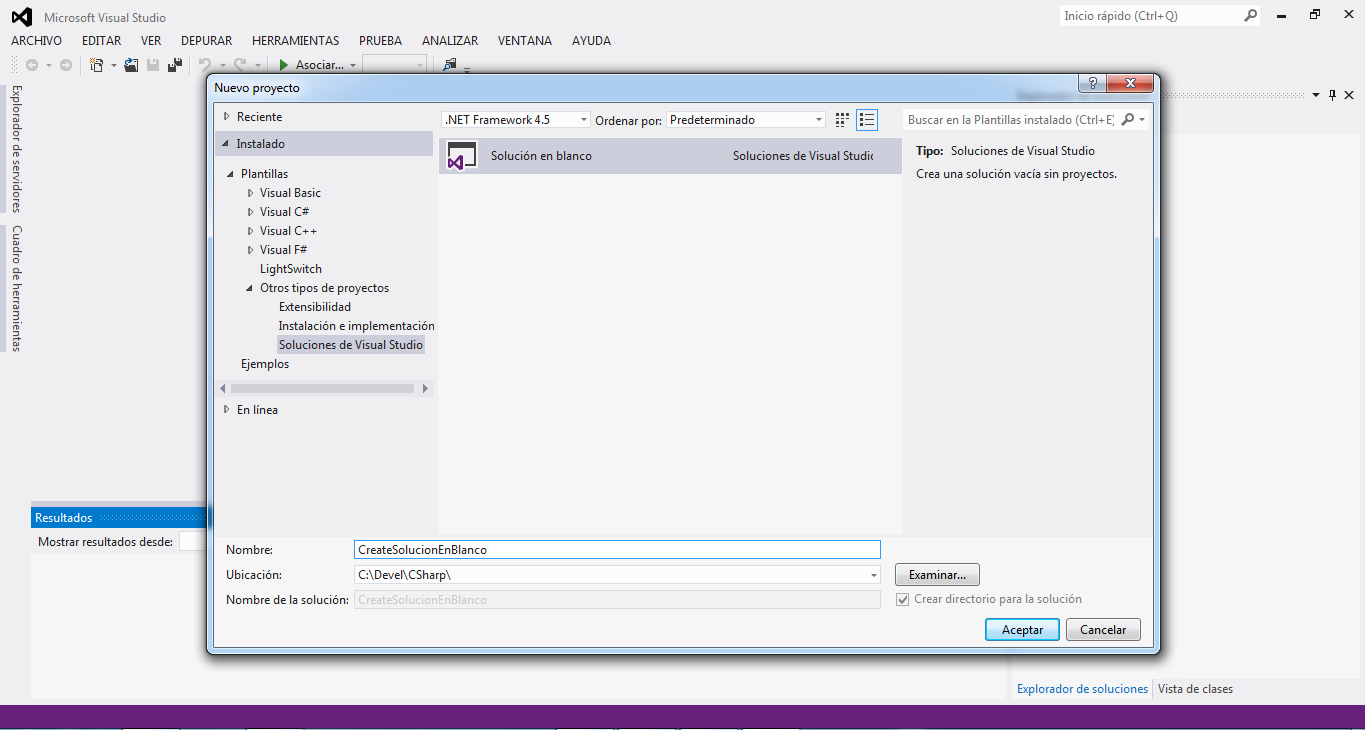Open the HERRAMIENTAS menu

(x=295, y=41)
